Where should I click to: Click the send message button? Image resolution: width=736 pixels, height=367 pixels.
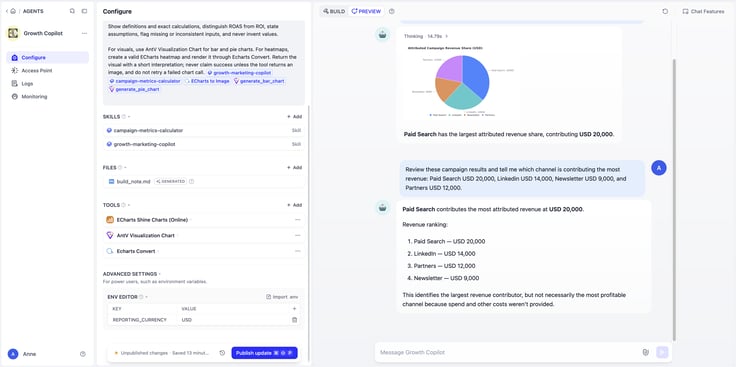[662, 352]
